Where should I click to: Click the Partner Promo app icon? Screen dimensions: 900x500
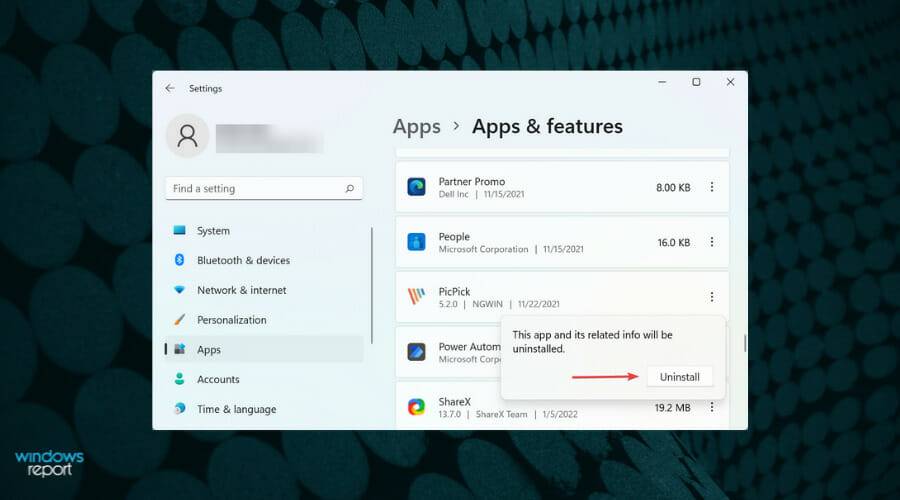tap(417, 187)
